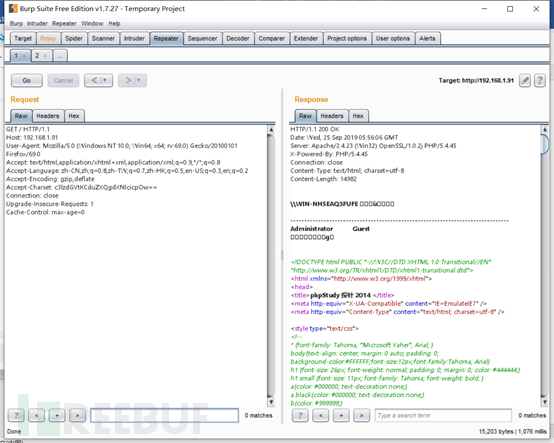Select Repeater tab 1
Viewport: 554px width, 443px height.
tap(16, 56)
